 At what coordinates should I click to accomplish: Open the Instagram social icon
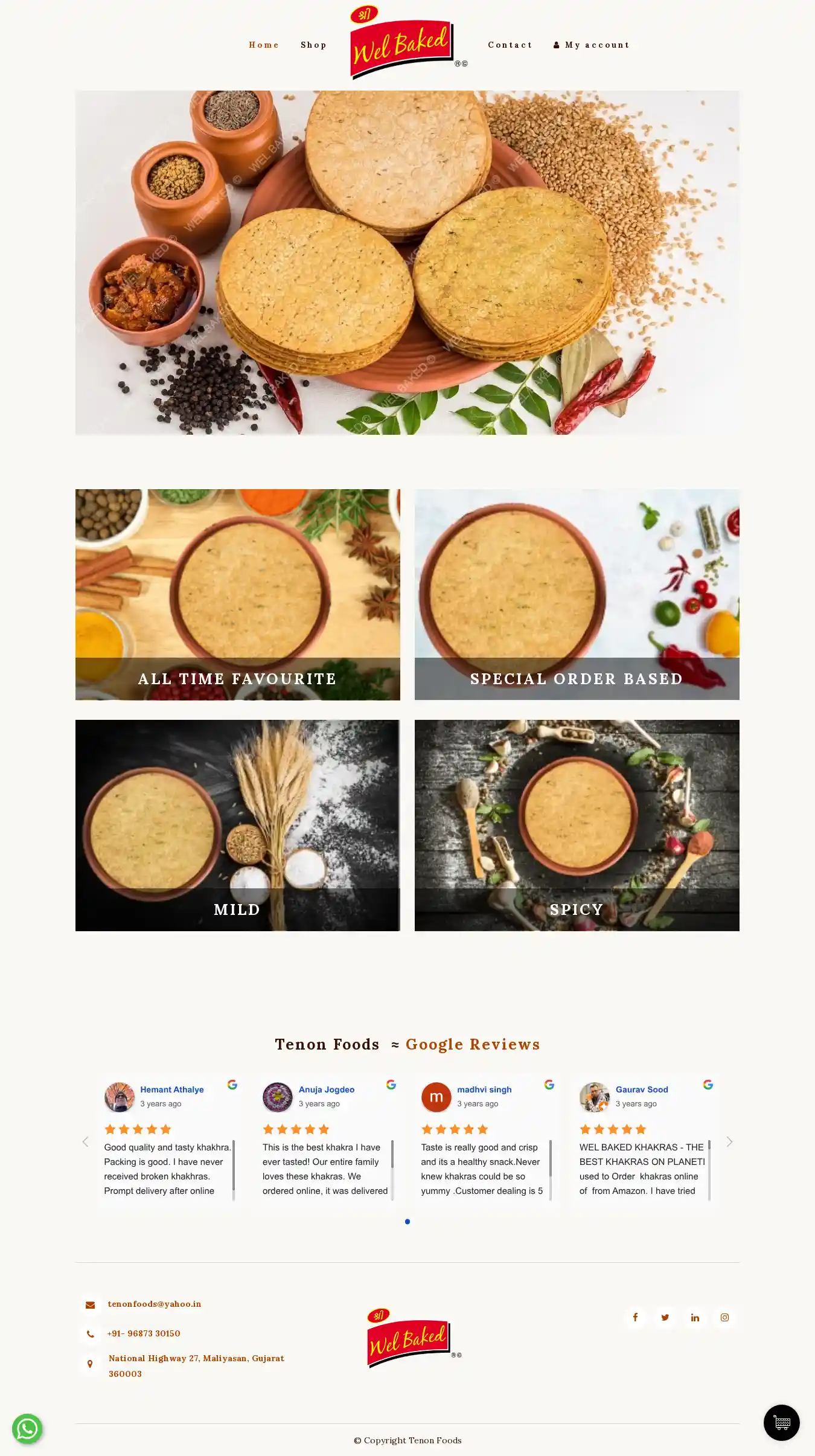tap(724, 1317)
